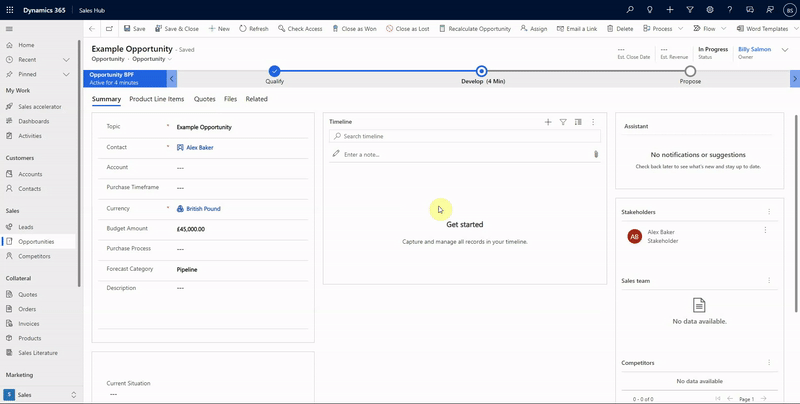The width and height of the screenshot is (800, 404).
Task: Switch to the Product Line Items tab
Action: [x=156, y=99]
